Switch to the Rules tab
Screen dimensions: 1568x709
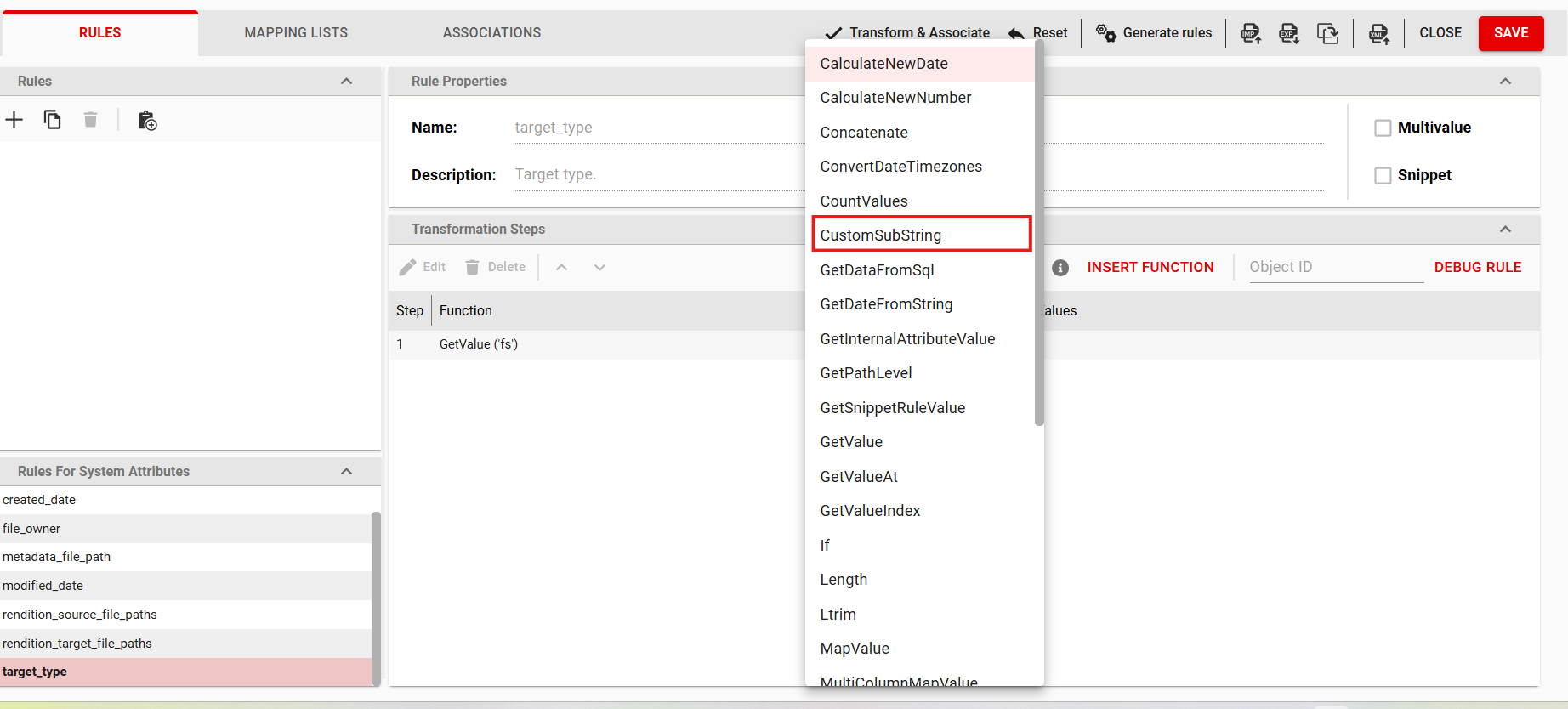[x=99, y=33]
